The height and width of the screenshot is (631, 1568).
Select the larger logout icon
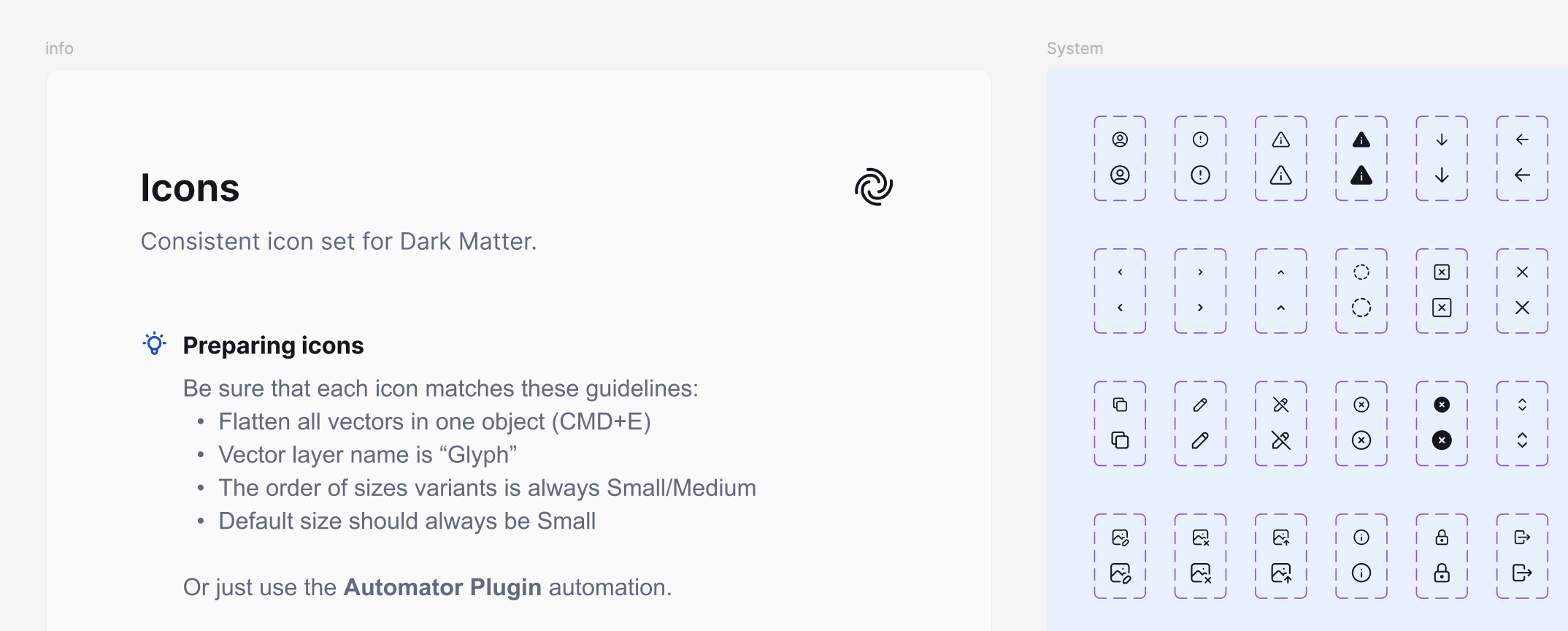pos(1522,573)
